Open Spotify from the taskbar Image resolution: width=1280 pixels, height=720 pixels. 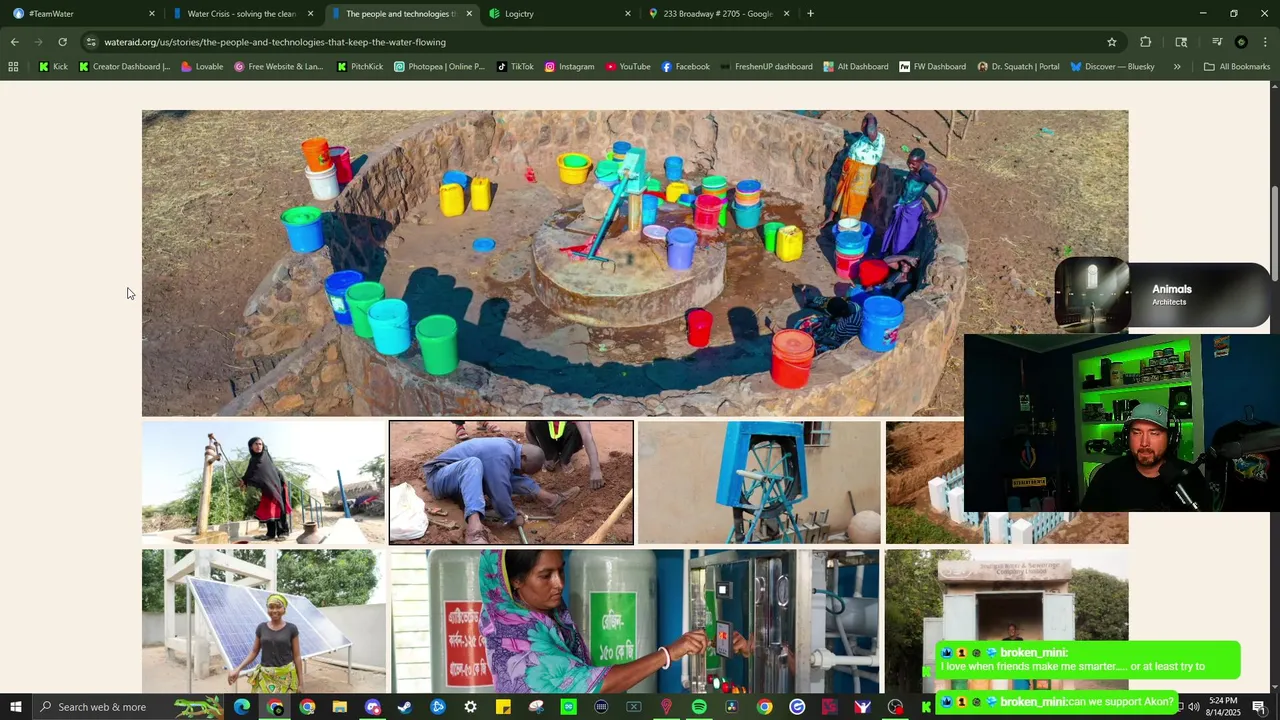point(699,707)
